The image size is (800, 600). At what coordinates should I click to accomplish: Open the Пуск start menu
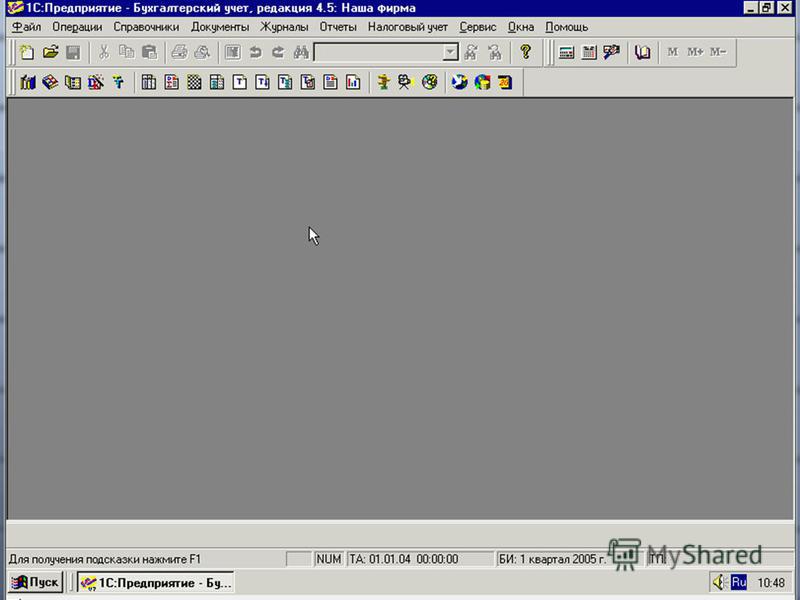click(x=35, y=582)
